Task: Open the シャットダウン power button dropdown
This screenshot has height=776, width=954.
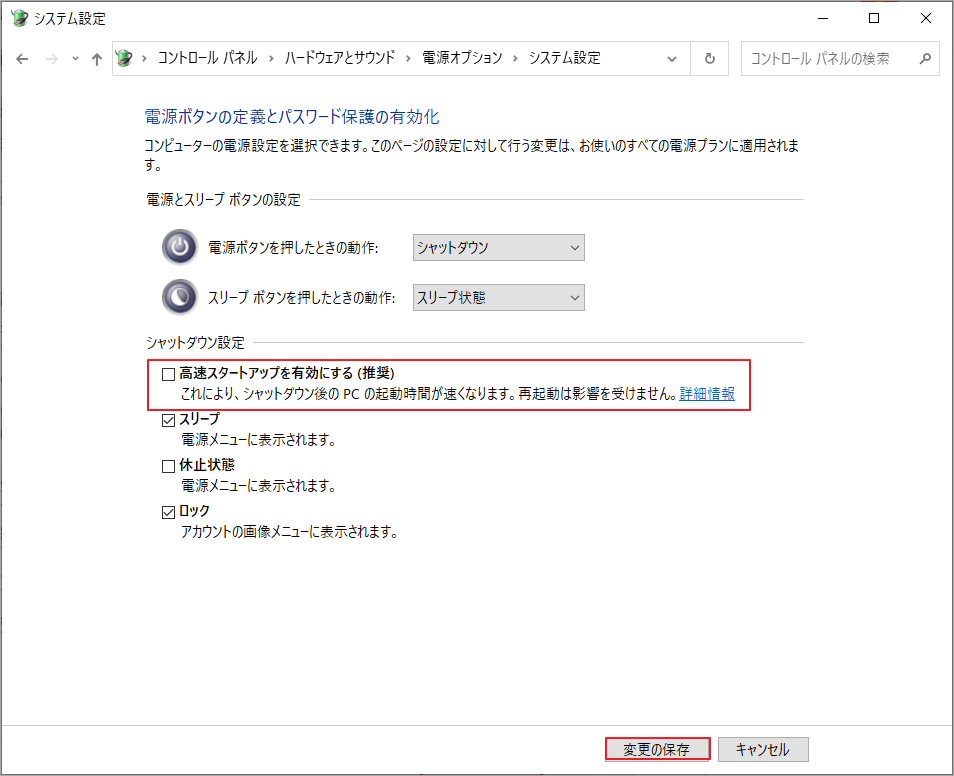Action: point(498,248)
